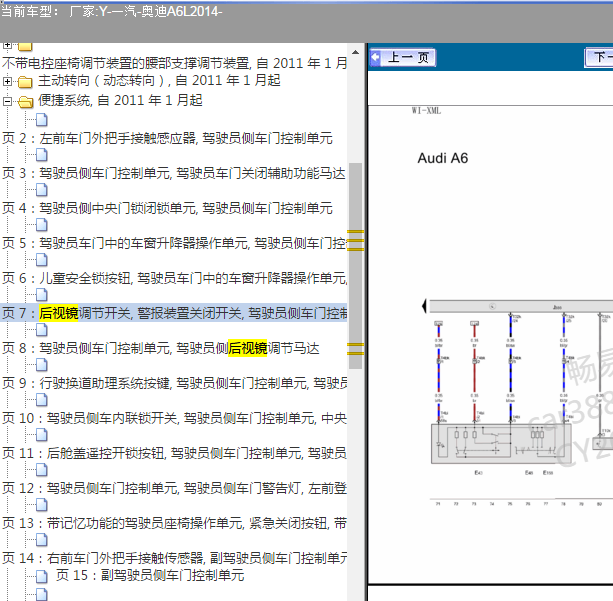
Task: Click document icon above 页 2
Action: click(42, 120)
